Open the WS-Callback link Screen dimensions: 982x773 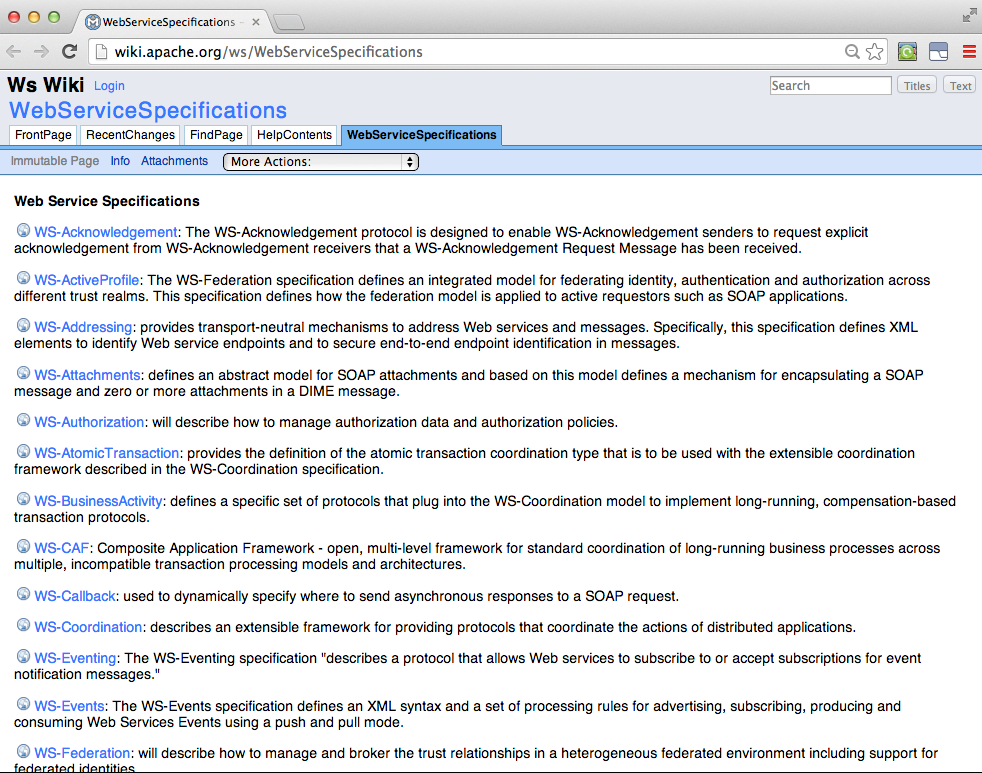coord(75,596)
